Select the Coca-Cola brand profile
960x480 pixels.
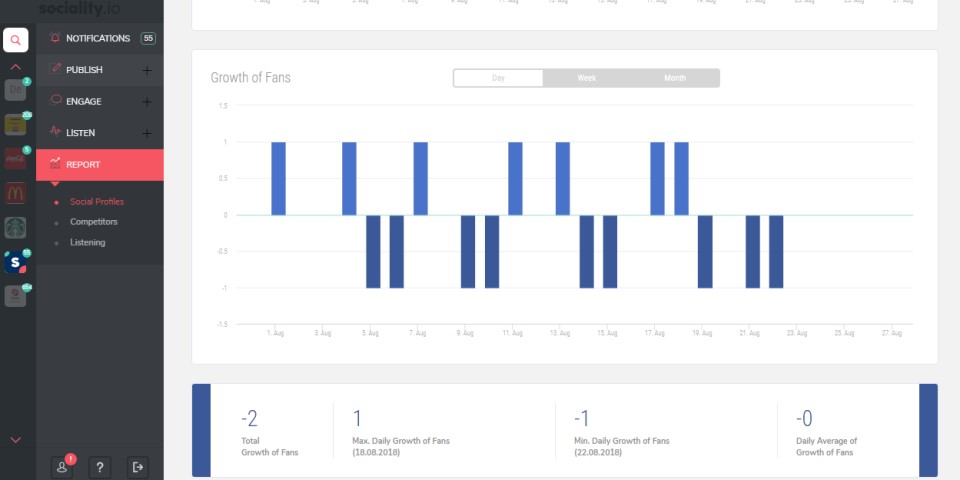15,158
